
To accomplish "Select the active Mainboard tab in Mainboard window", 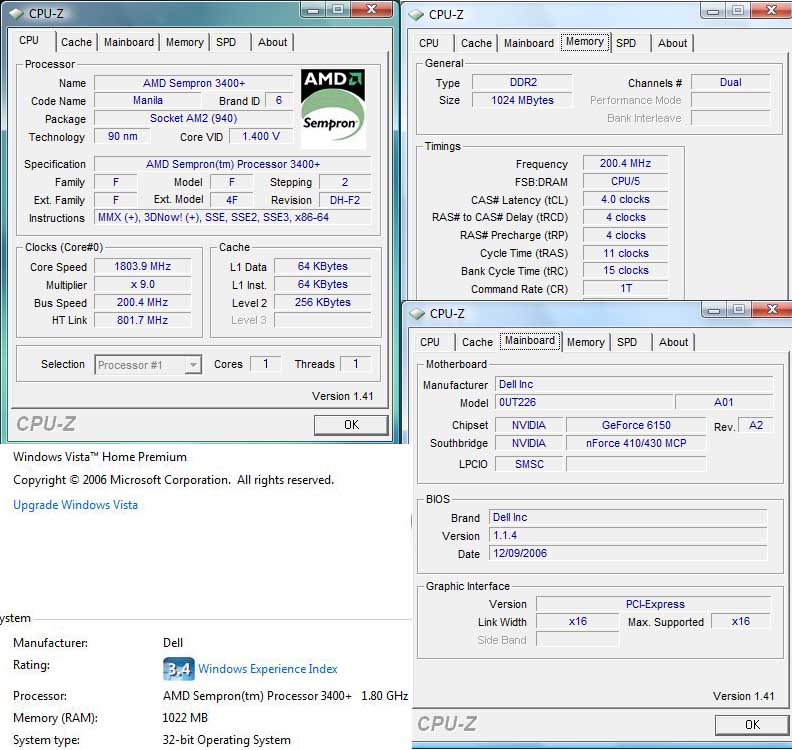I will point(530,341).
